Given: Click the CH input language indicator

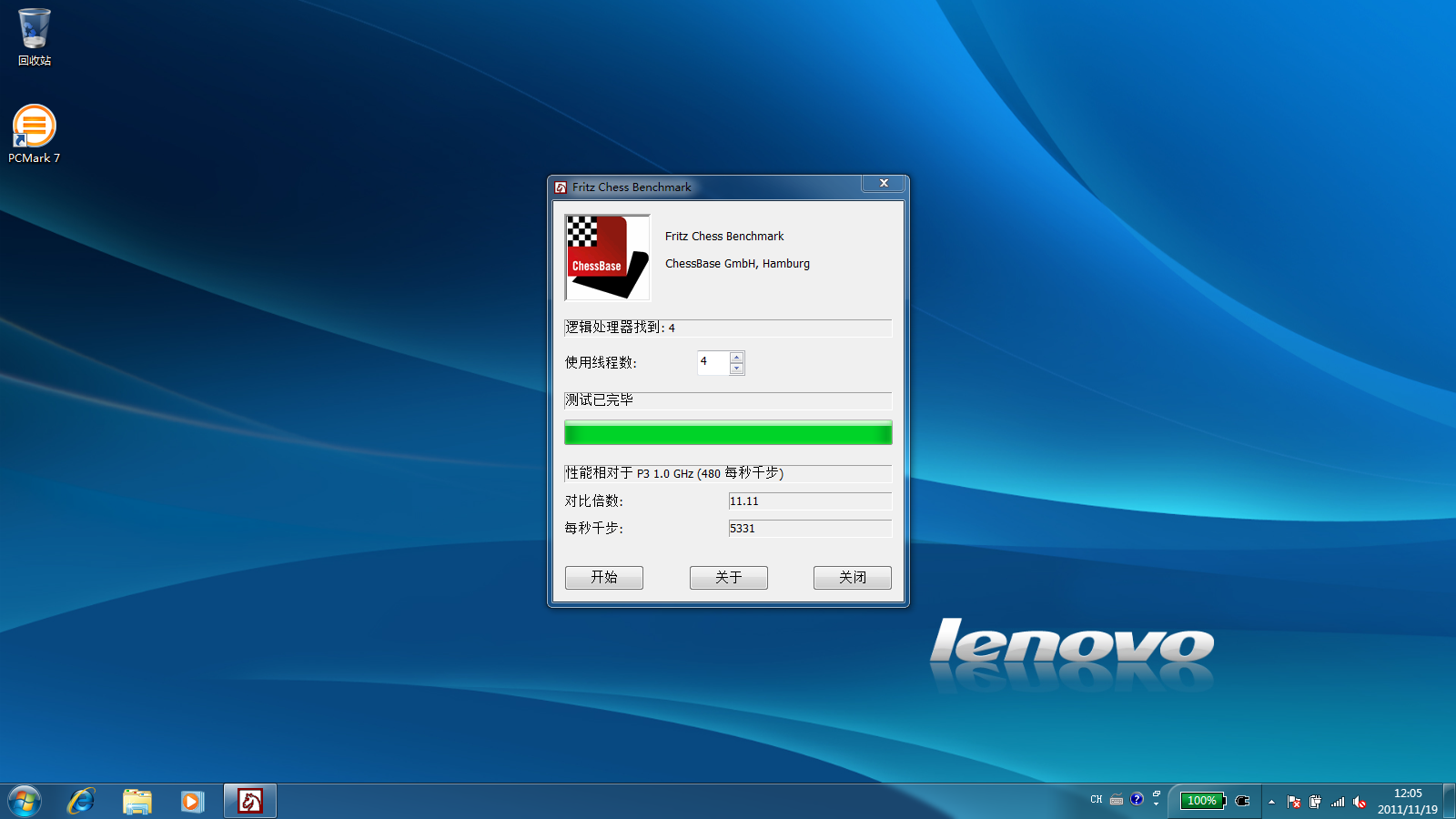Looking at the screenshot, I should pyautogui.click(x=1097, y=800).
